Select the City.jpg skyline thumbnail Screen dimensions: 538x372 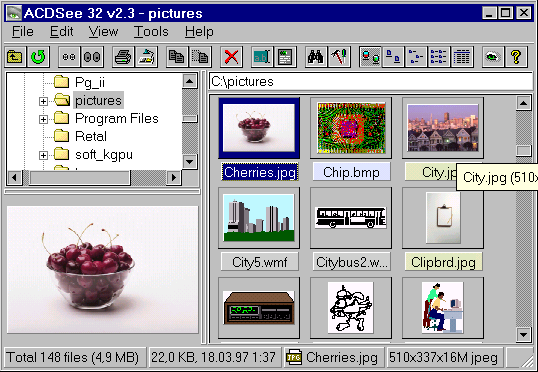(443, 128)
